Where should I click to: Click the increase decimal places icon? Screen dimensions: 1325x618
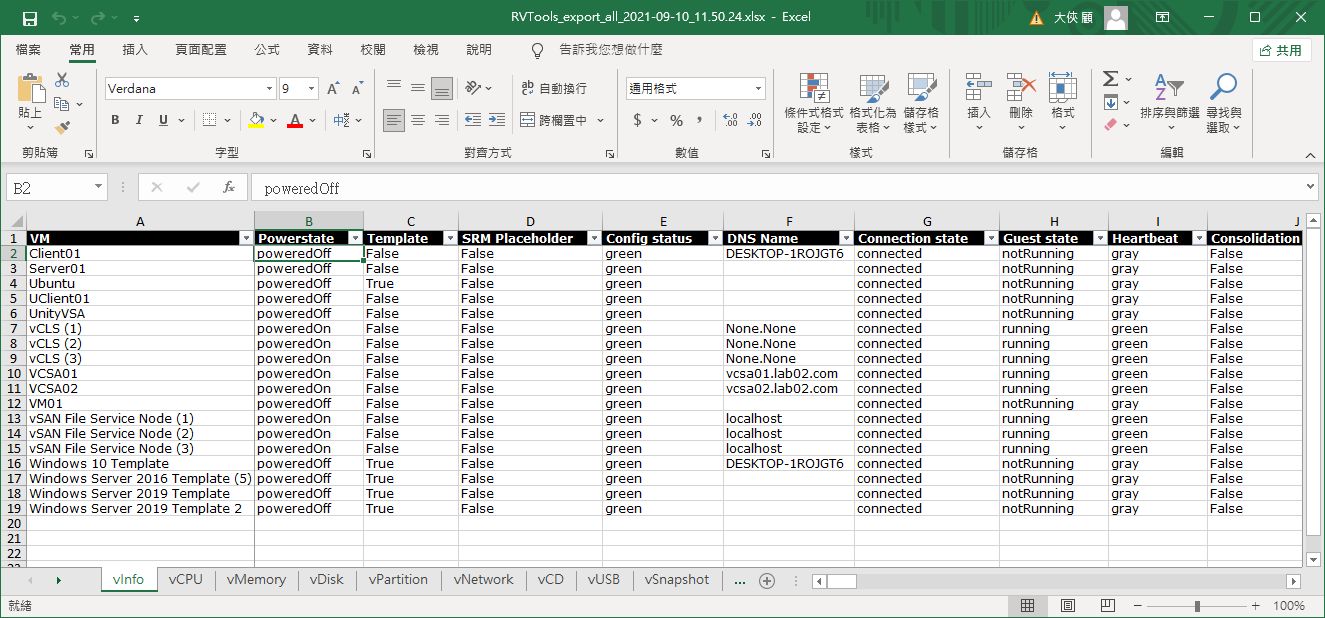point(730,120)
